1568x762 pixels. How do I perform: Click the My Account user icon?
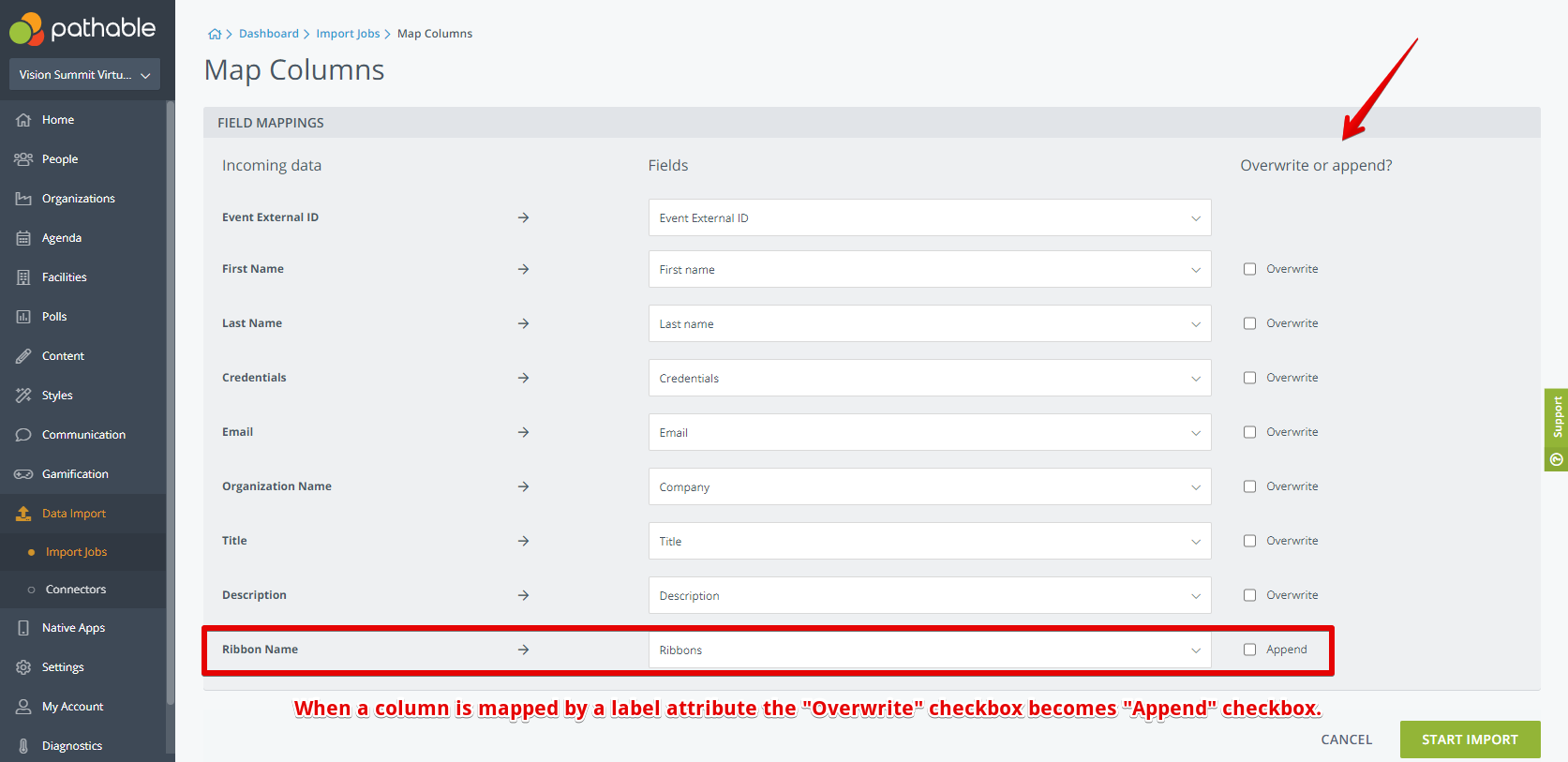tap(23, 707)
